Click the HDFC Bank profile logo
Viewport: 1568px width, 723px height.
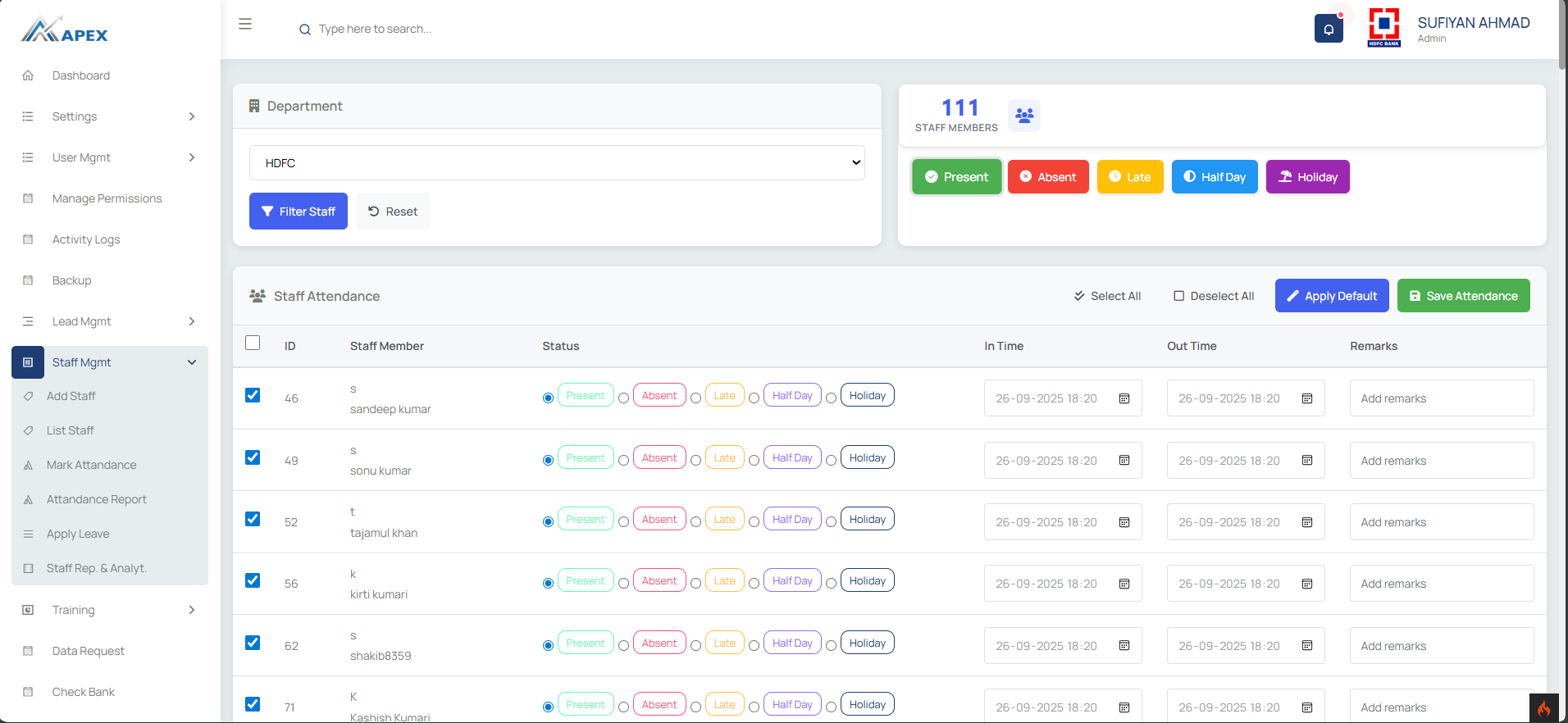click(1383, 28)
